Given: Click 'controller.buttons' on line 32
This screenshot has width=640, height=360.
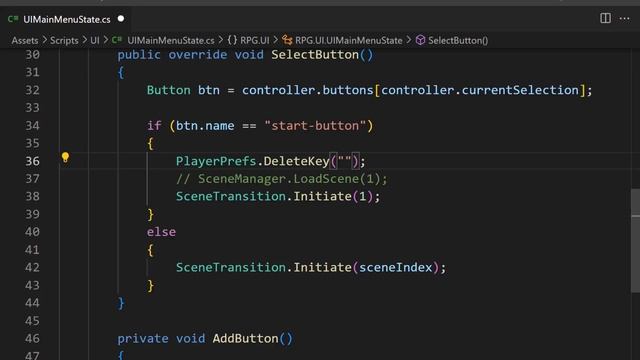Looking at the screenshot, I should (307, 90).
